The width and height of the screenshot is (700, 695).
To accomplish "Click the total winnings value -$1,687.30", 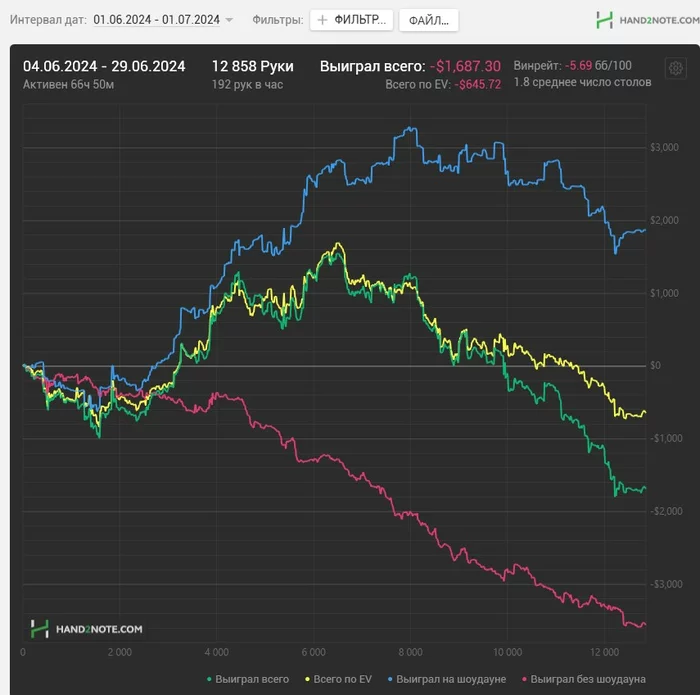I will 468,66.
